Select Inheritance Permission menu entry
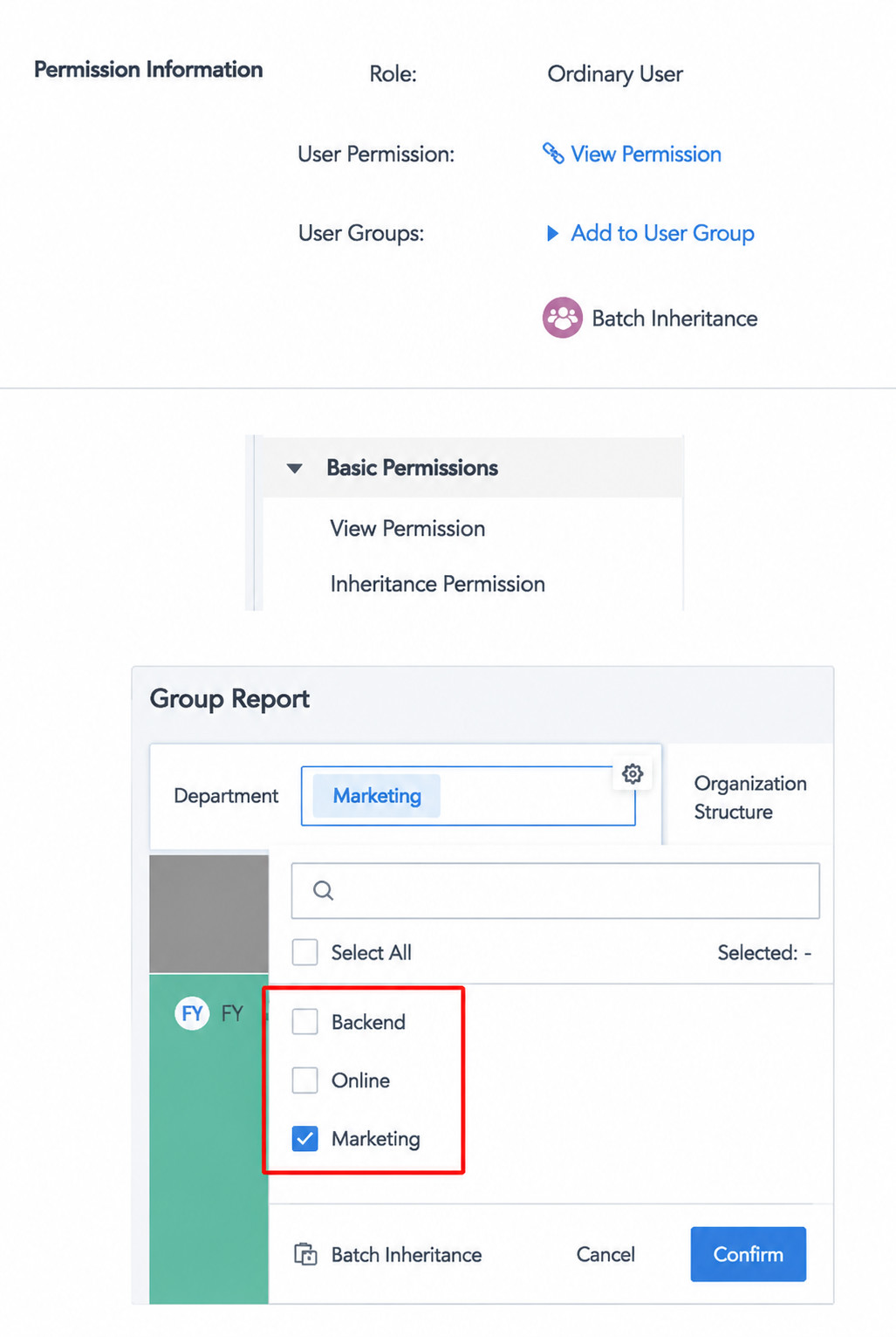 pyautogui.click(x=438, y=584)
